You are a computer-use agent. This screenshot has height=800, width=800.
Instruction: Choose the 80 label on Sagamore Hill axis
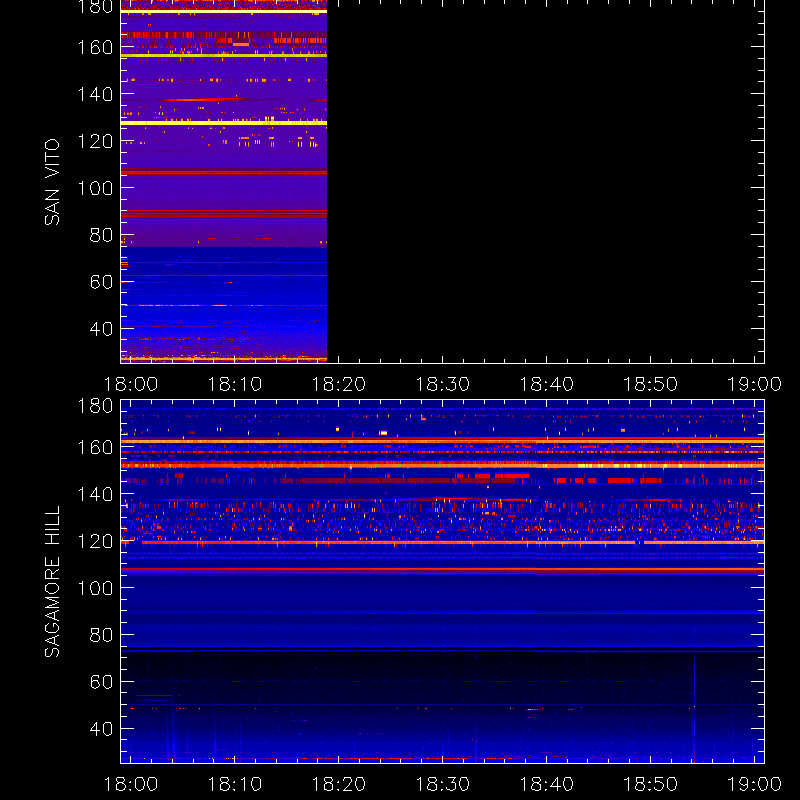pyautogui.click(x=101, y=635)
